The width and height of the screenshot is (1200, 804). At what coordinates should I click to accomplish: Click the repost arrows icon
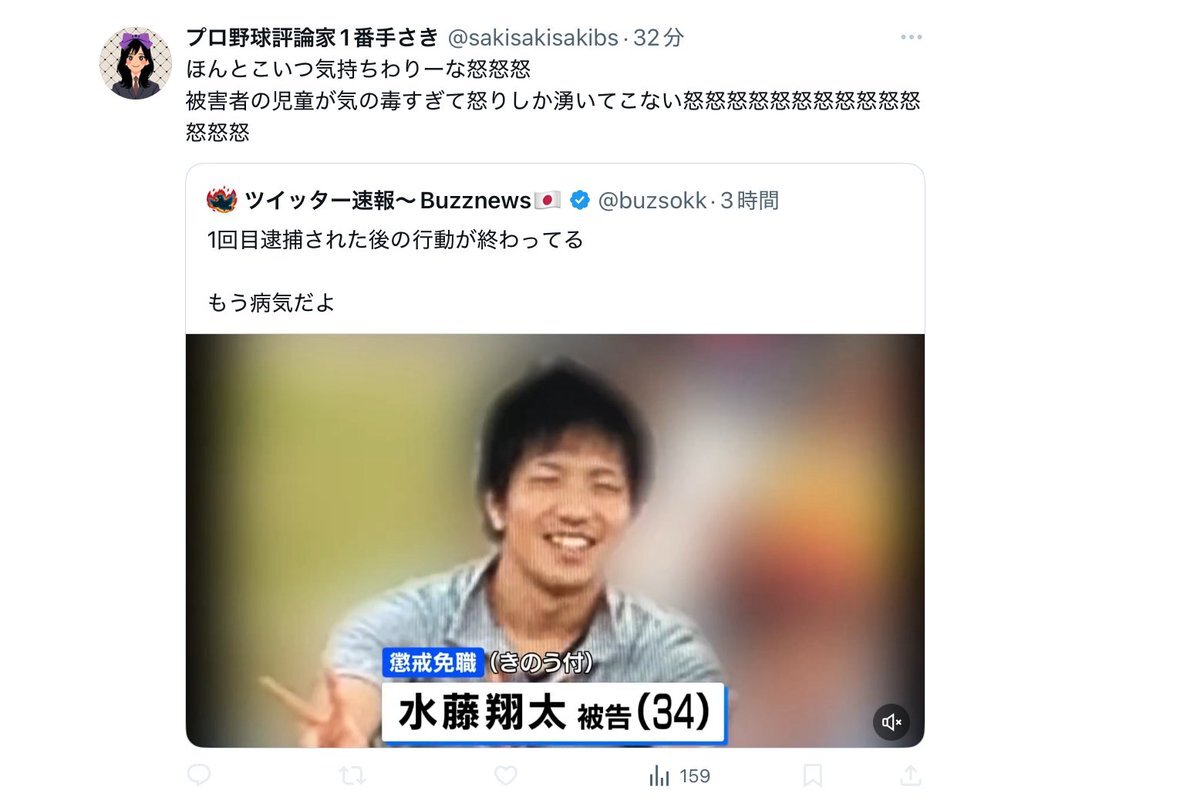[x=352, y=776]
